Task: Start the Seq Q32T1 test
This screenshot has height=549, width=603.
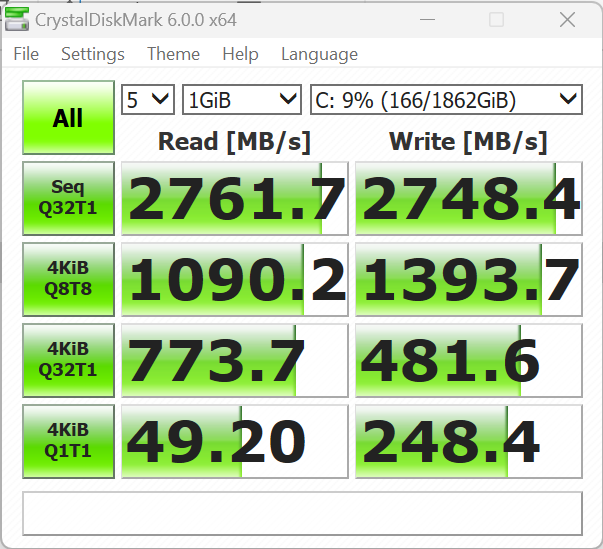Action: 68,198
